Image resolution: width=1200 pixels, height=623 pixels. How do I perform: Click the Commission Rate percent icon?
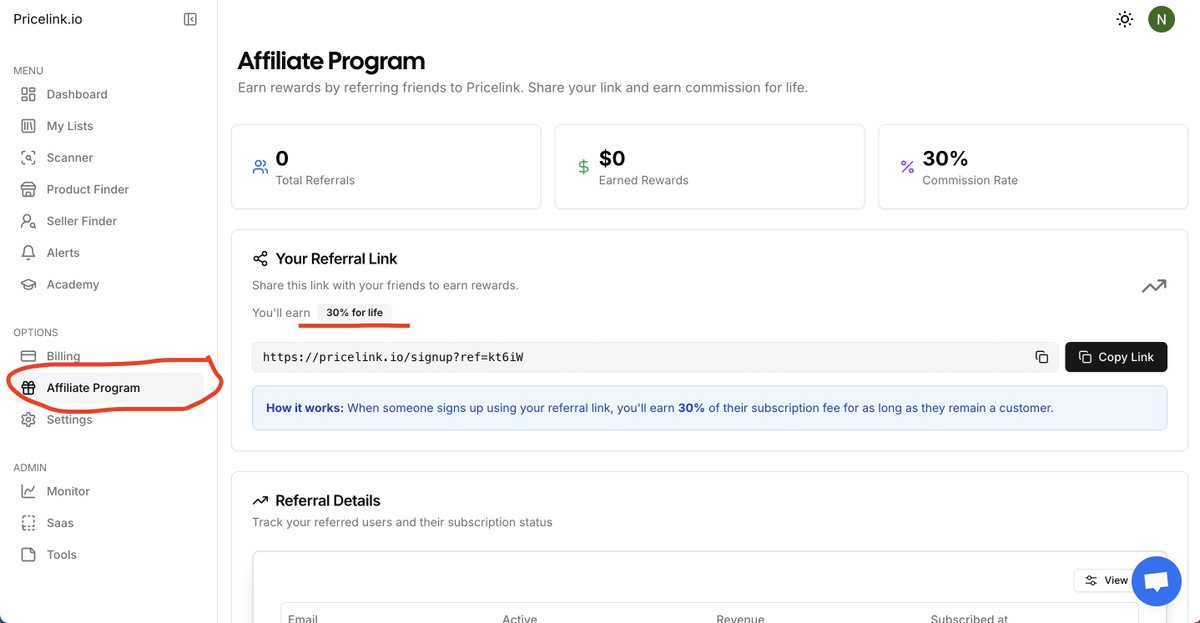907,167
